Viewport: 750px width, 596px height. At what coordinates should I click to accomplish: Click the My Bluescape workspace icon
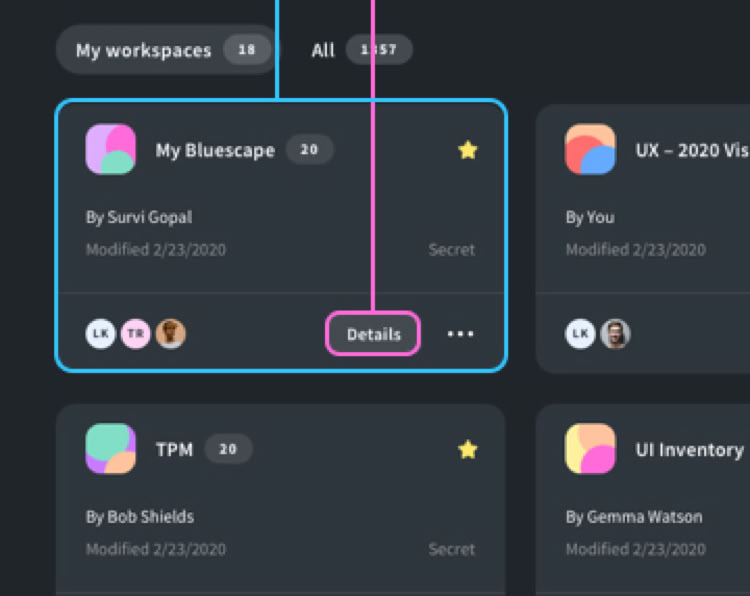coord(111,150)
